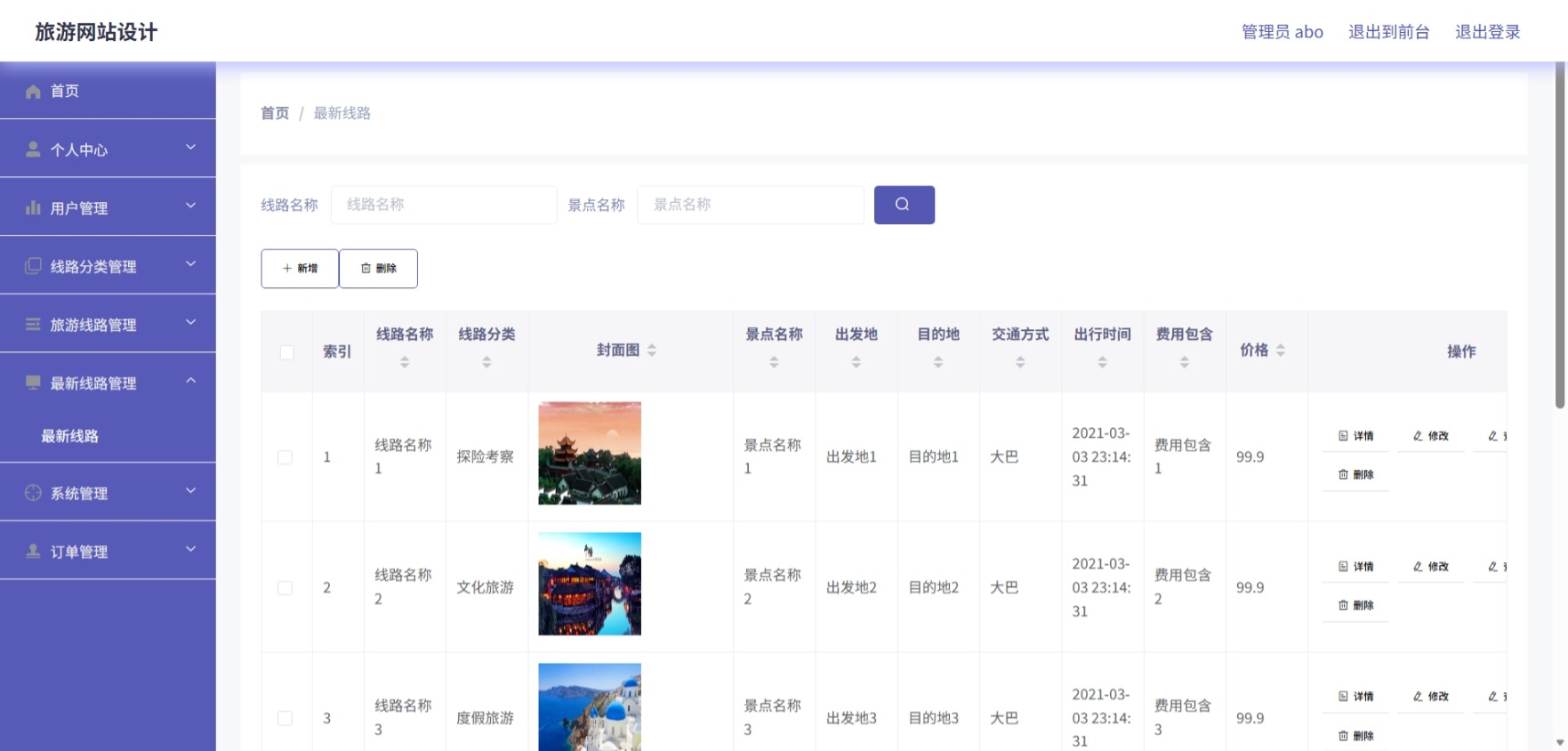Image resolution: width=1568 pixels, height=751 pixels.
Task: Click the user icon beside 订单管理
Action: pos(33,552)
